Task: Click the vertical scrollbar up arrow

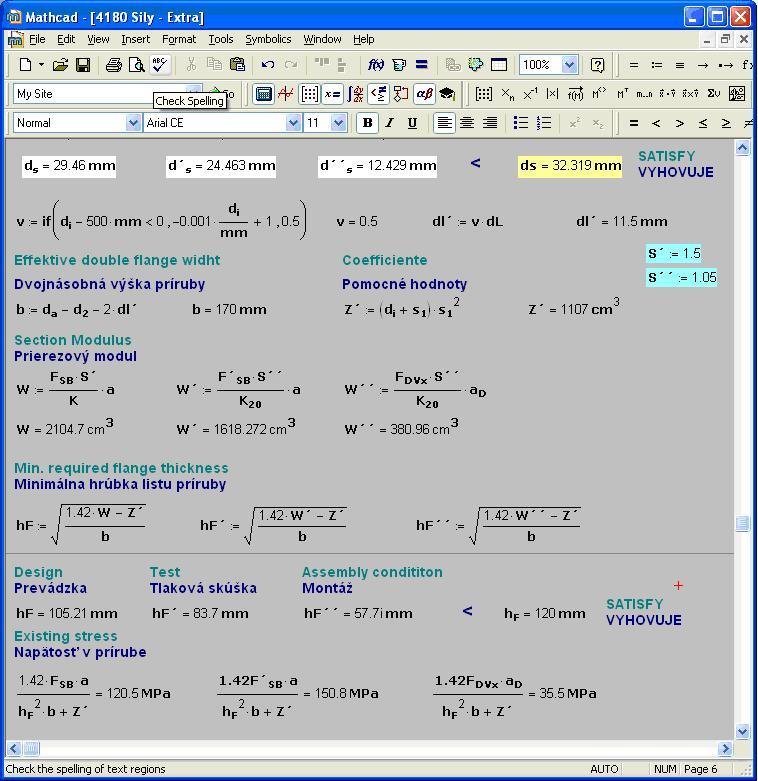Action: [x=742, y=148]
